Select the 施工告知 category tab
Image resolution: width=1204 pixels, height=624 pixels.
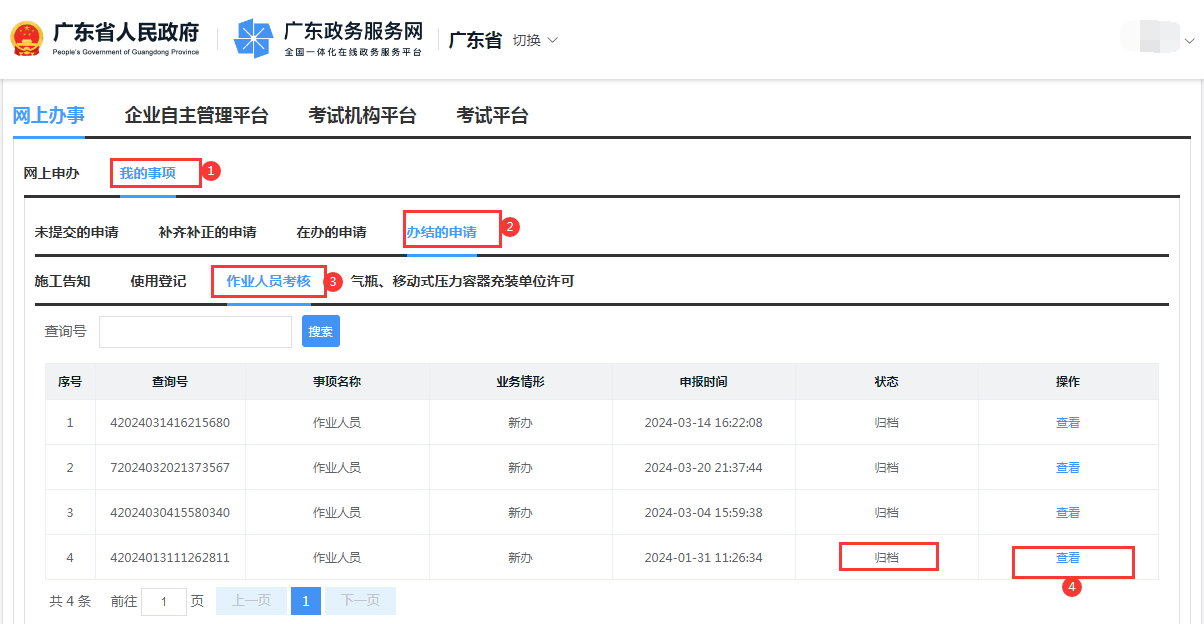[x=62, y=282]
